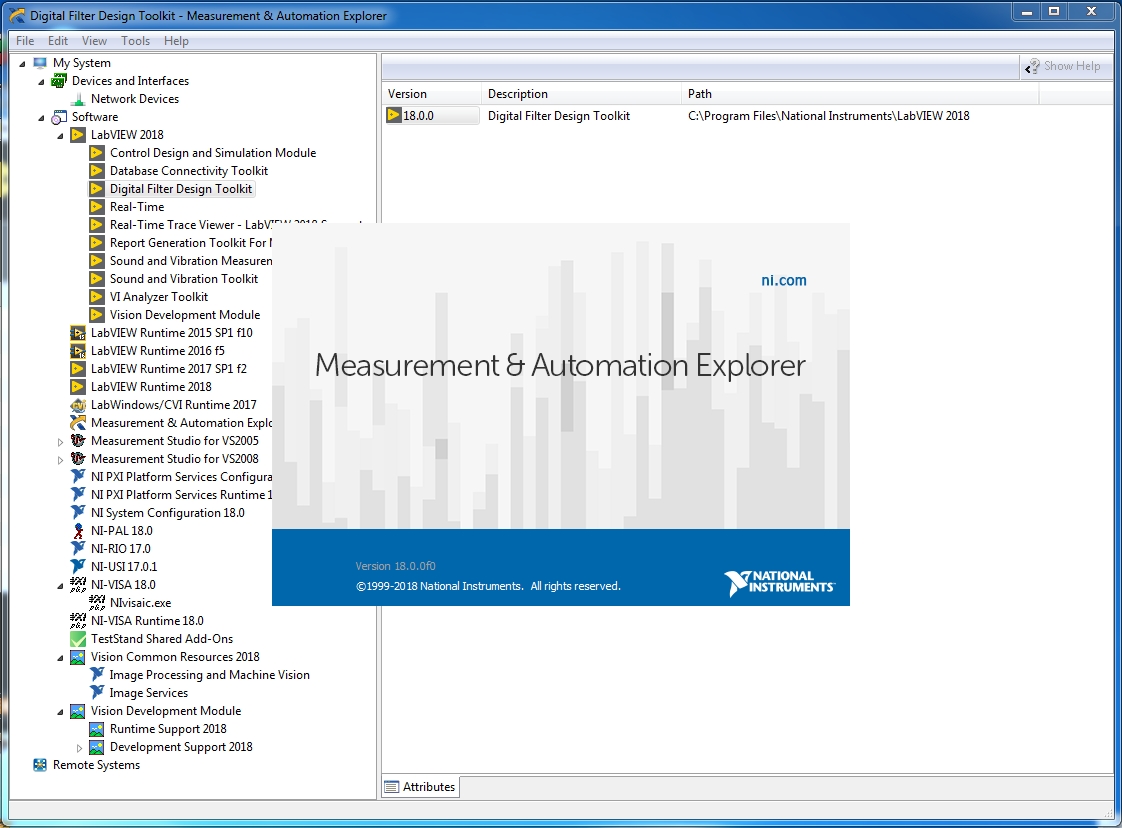Click the Software node icon
1122x828 pixels.
59,117
